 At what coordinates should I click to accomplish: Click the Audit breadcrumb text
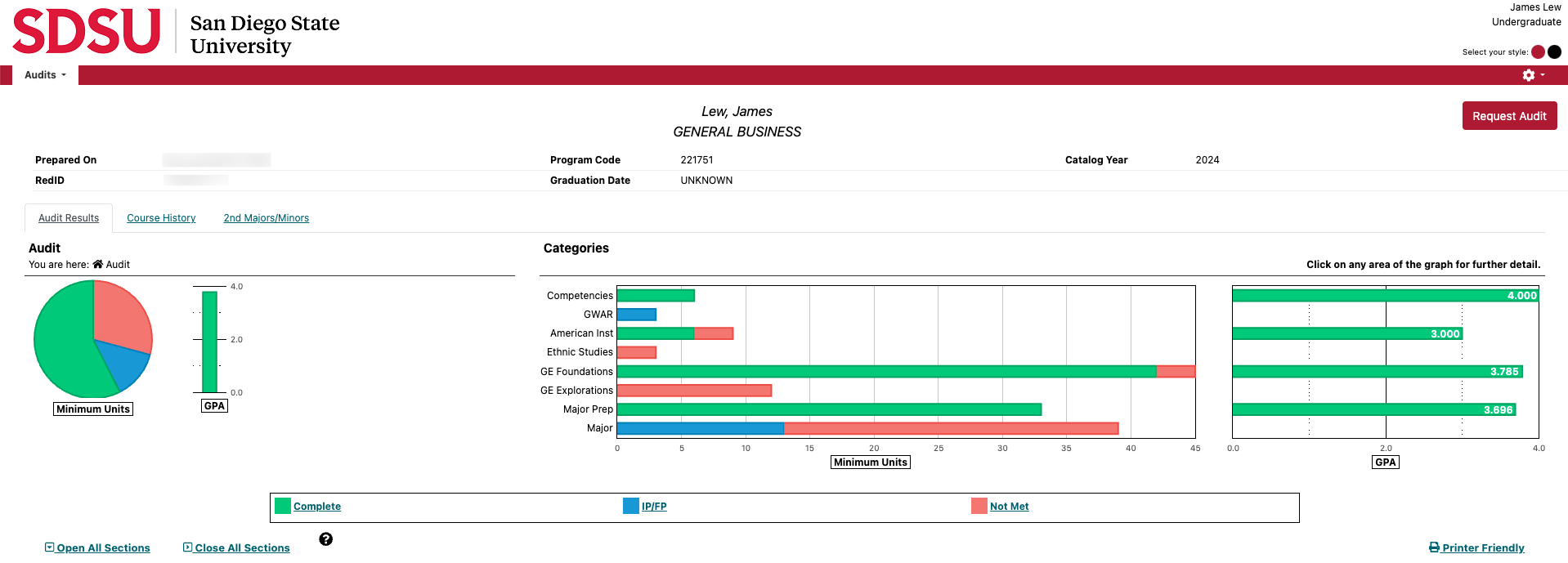click(x=118, y=264)
